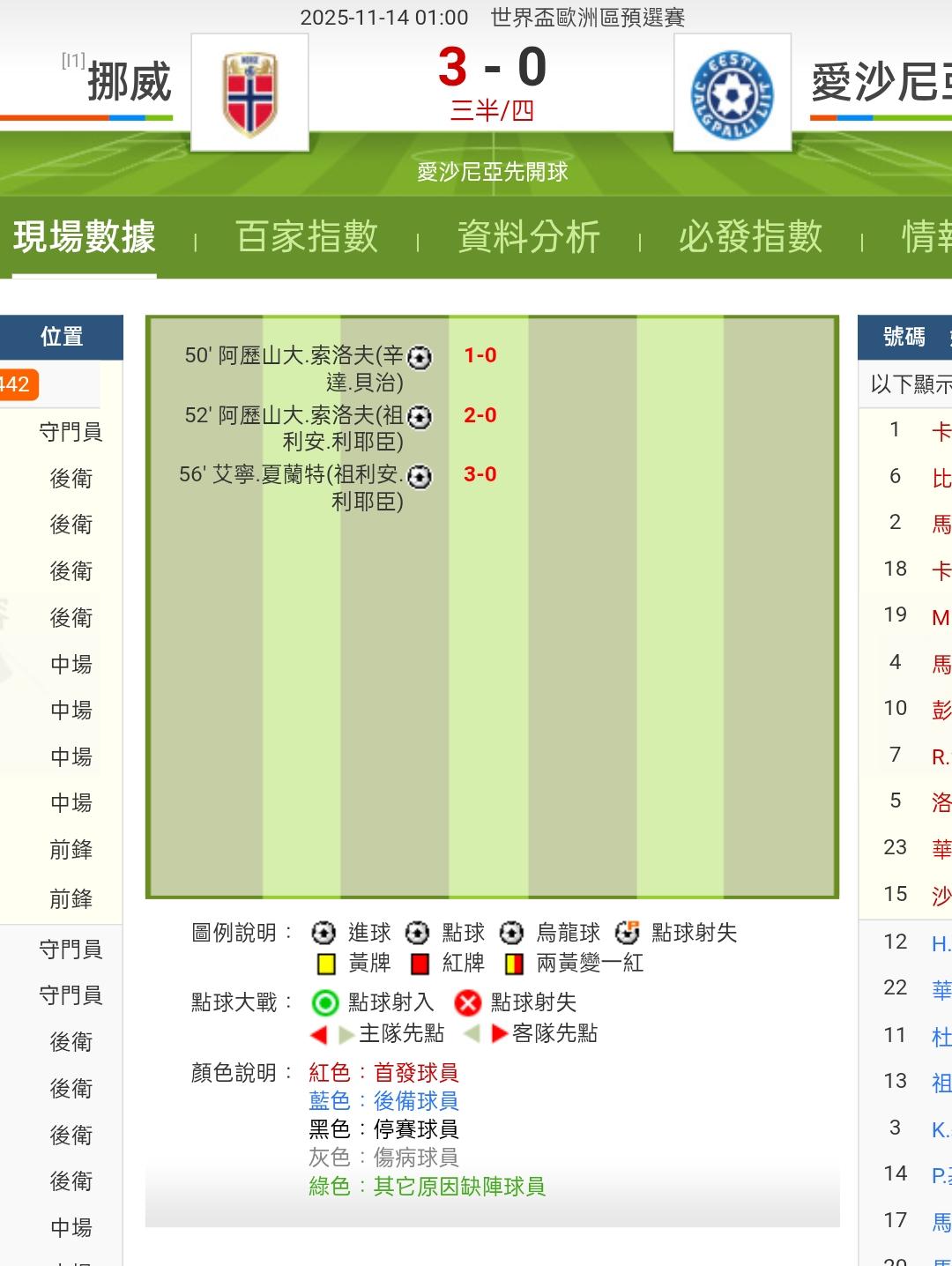Click the yellow card legend icon
Screen dimensions: 952x1266
(x=325, y=964)
